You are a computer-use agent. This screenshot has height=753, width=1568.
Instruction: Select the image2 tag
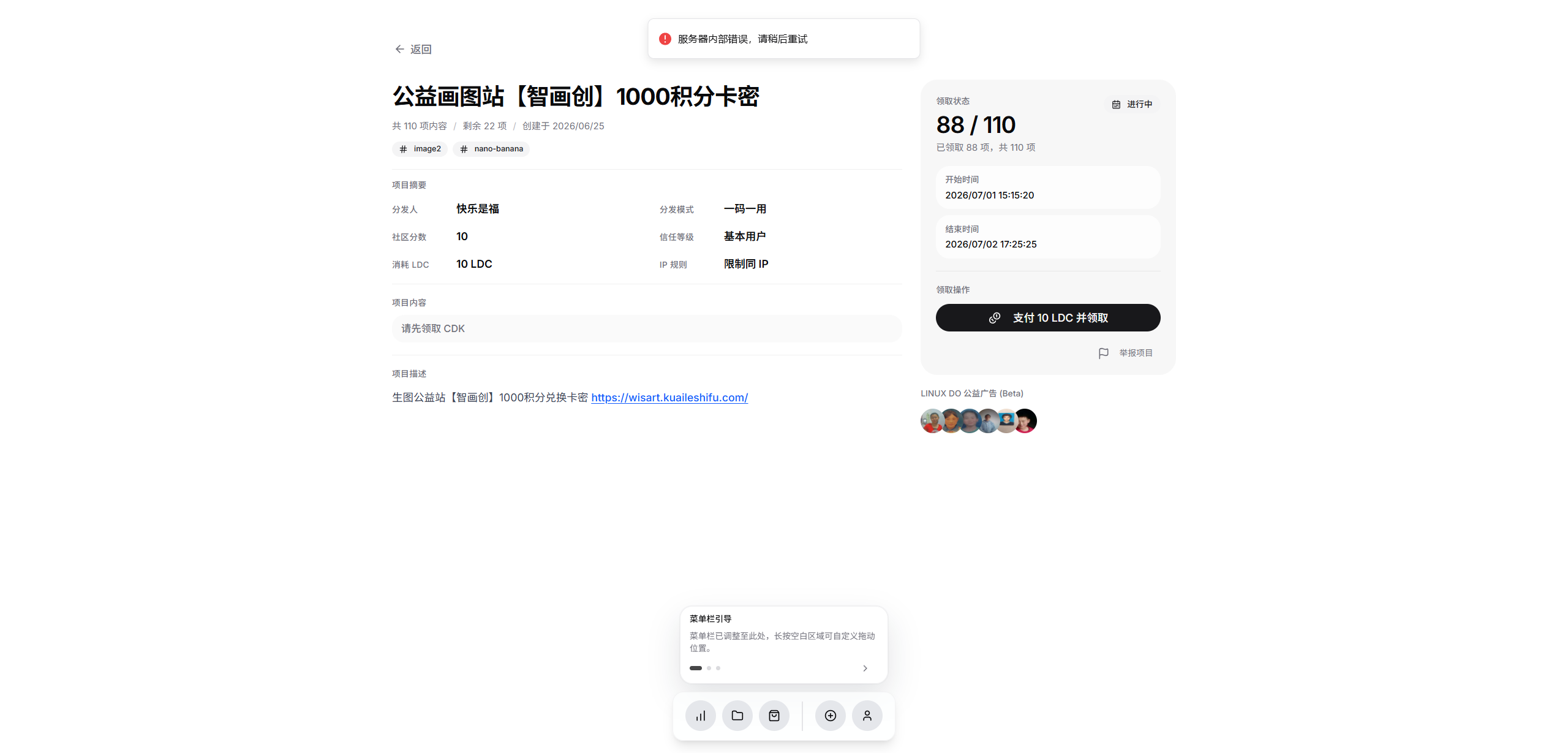pos(420,149)
